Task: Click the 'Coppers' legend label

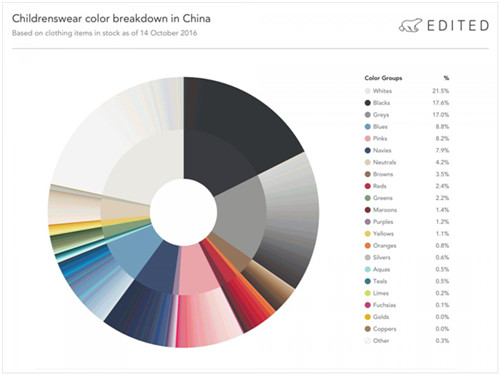Action: 385,329
